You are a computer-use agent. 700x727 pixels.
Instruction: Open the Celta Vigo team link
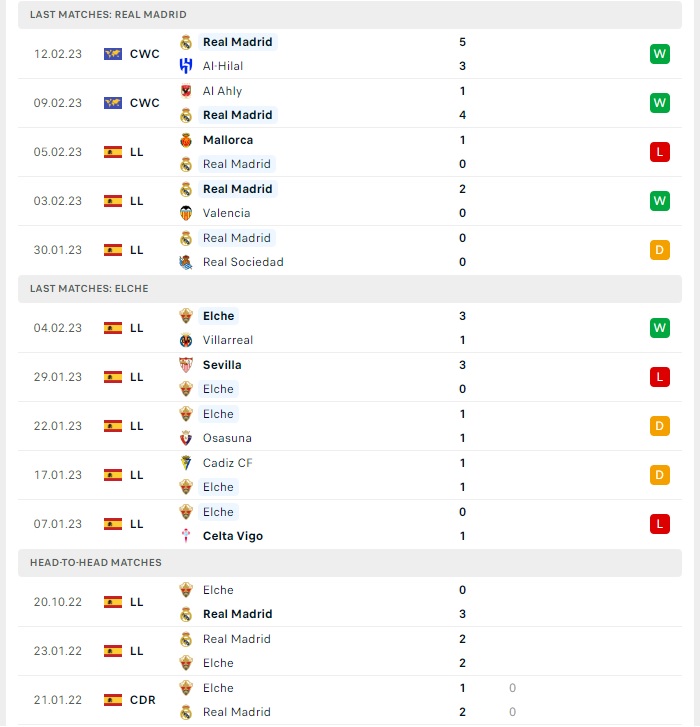pos(233,536)
